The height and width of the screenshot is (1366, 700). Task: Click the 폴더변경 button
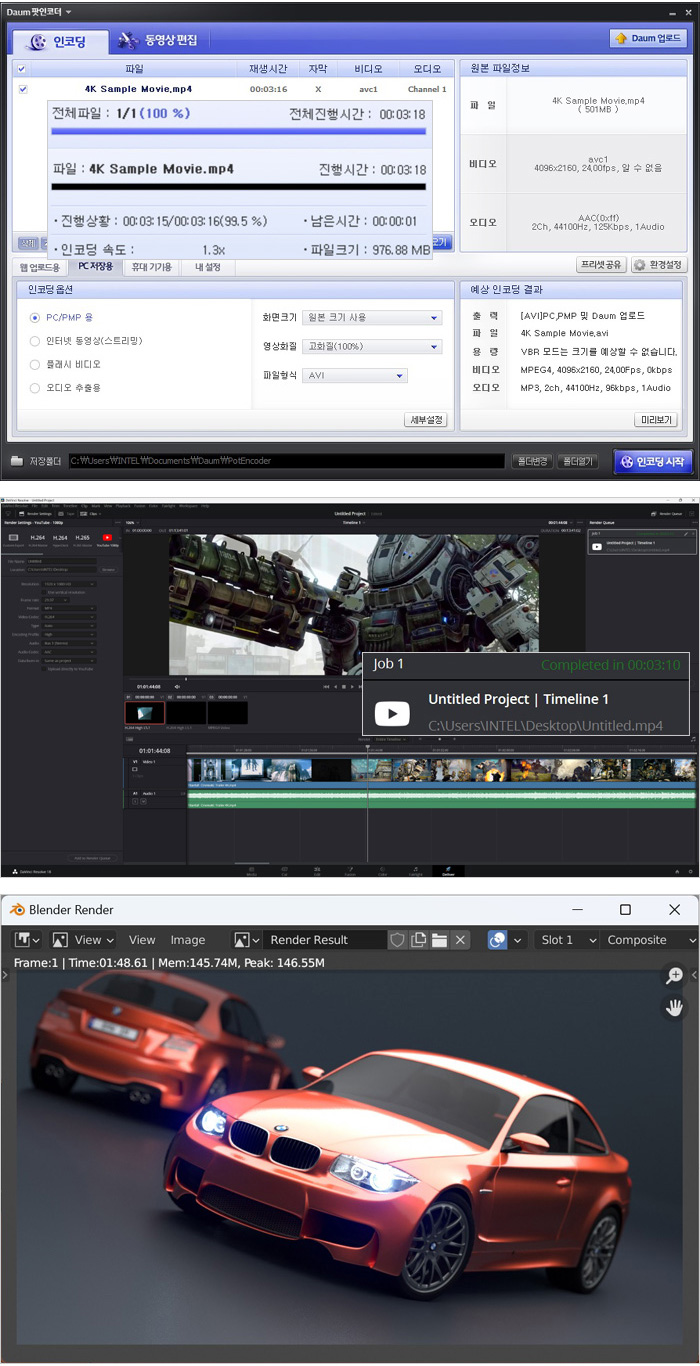tap(532, 461)
